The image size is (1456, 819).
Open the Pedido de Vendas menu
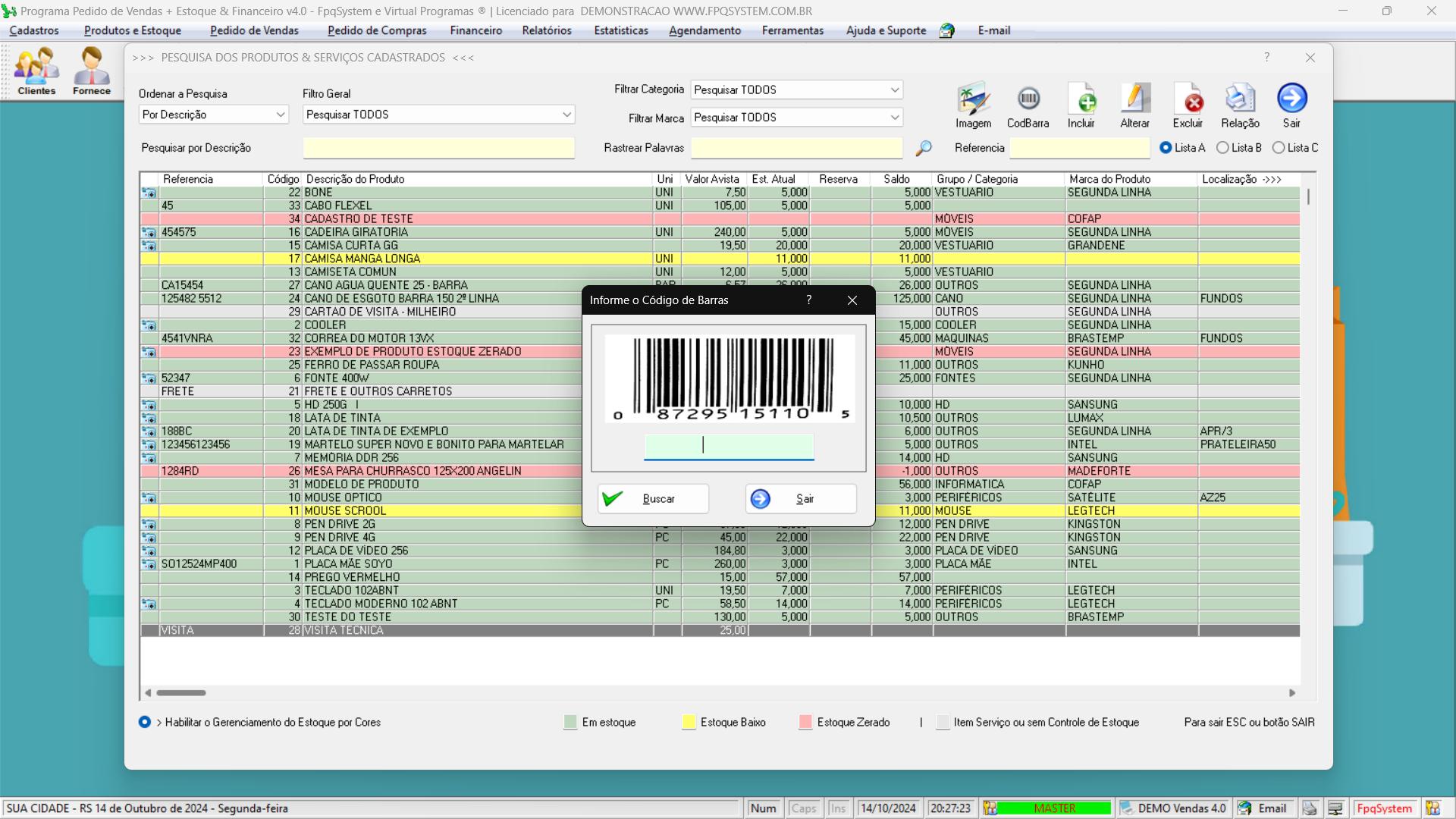click(255, 30)
